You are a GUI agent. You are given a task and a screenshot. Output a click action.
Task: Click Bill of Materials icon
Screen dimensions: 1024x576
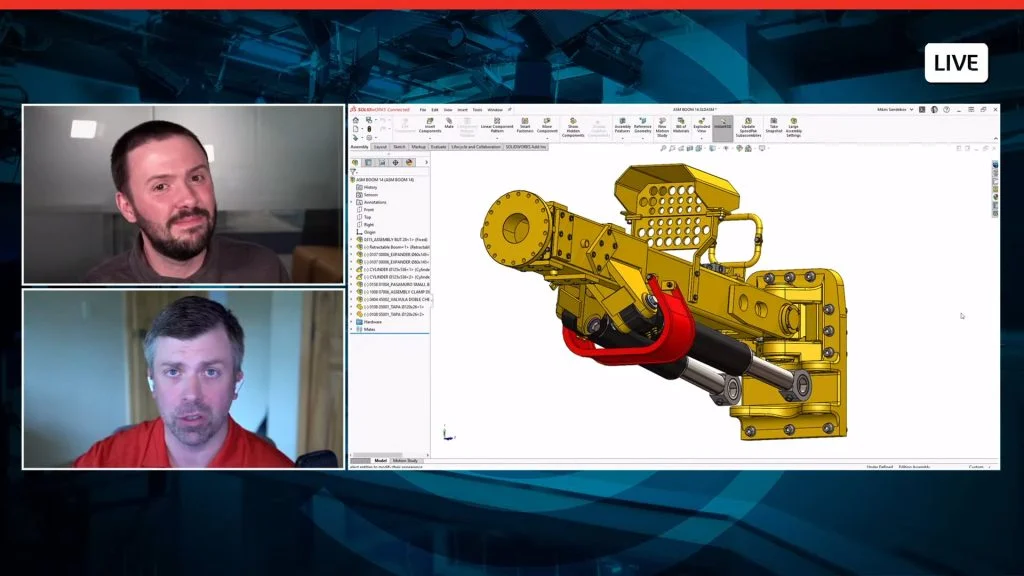coord(681,125)
